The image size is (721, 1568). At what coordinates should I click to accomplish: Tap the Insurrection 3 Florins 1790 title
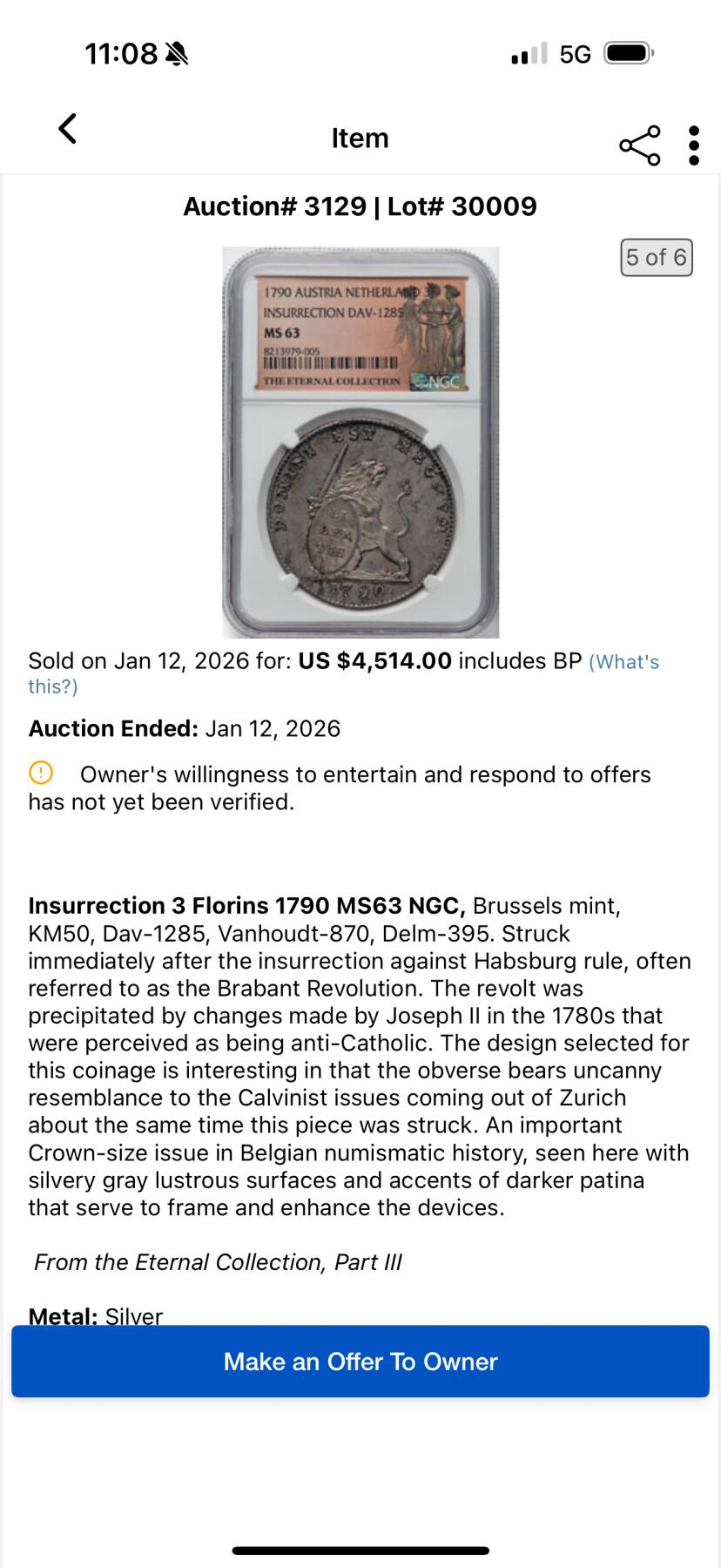pos(246,906)
